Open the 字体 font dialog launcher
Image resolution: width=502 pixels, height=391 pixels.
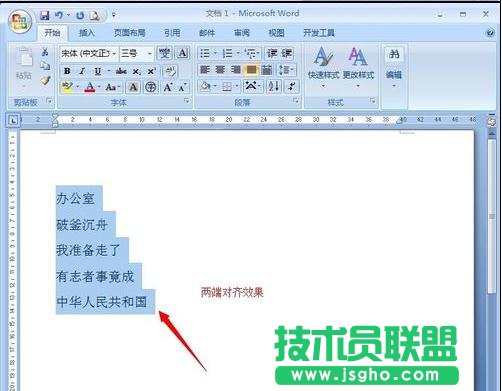click(x=187, y=100)
